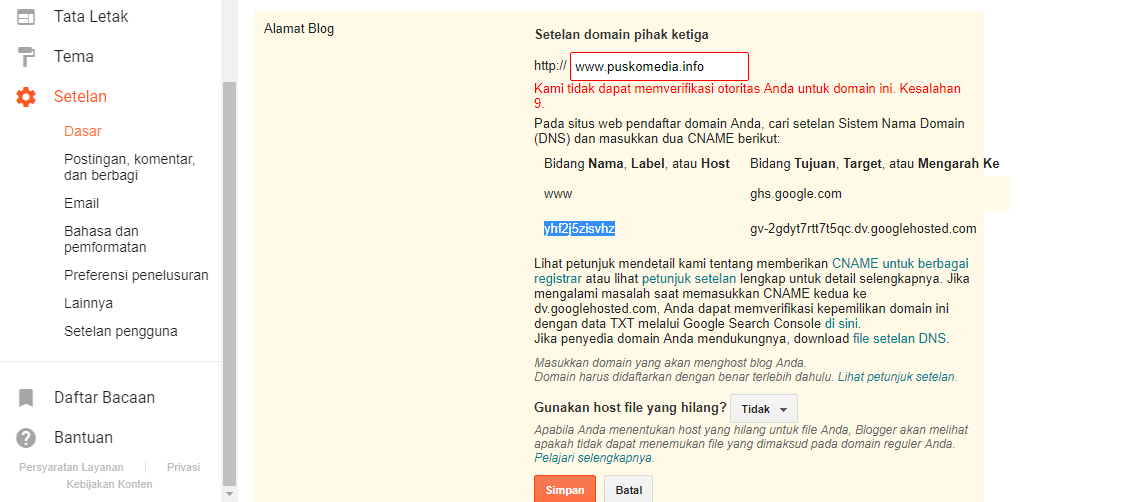
Task: Click the red verification error message
Action: [x=748, y=96]
